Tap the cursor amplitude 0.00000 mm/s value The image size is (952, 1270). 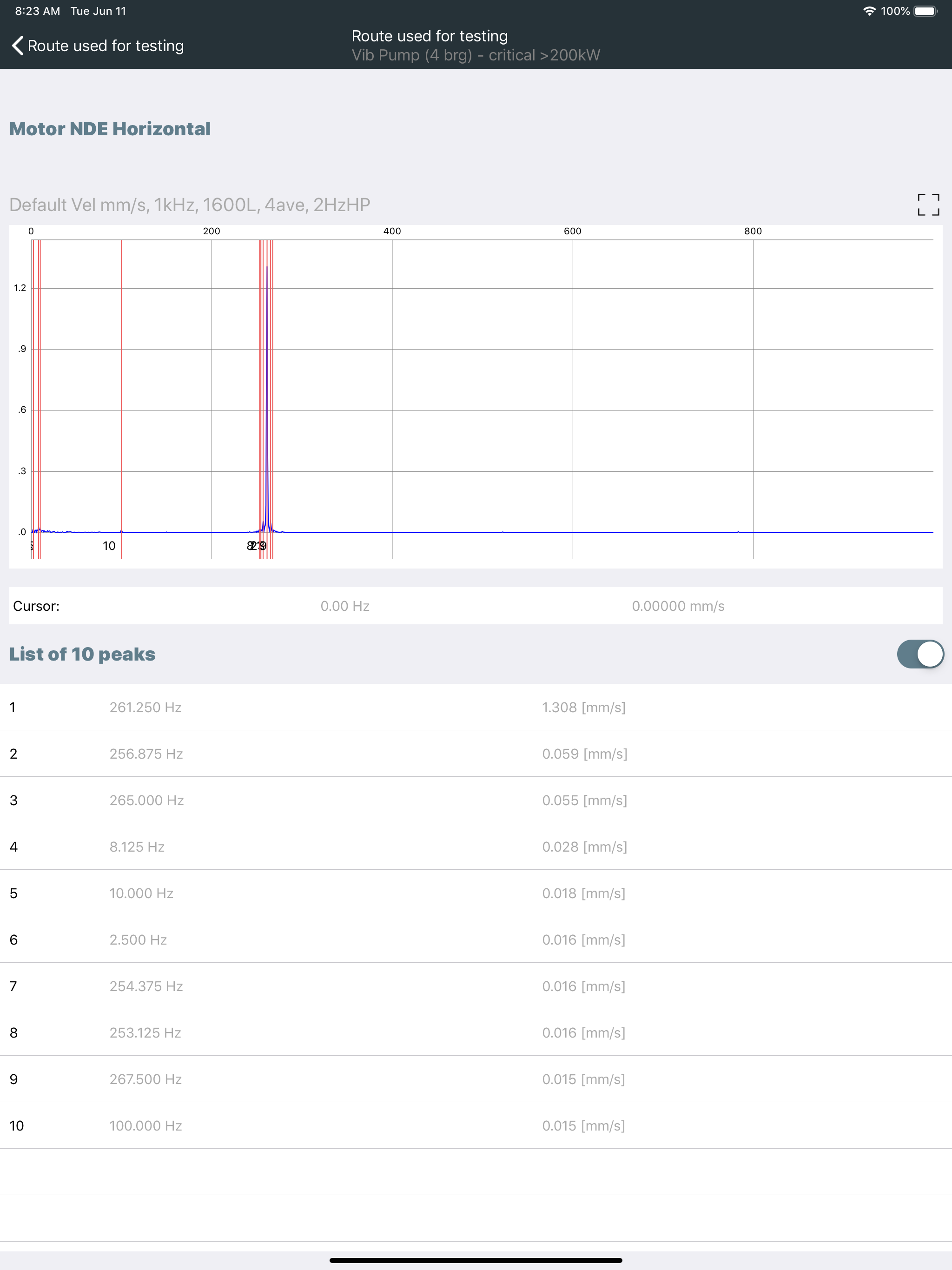(678, 606)
